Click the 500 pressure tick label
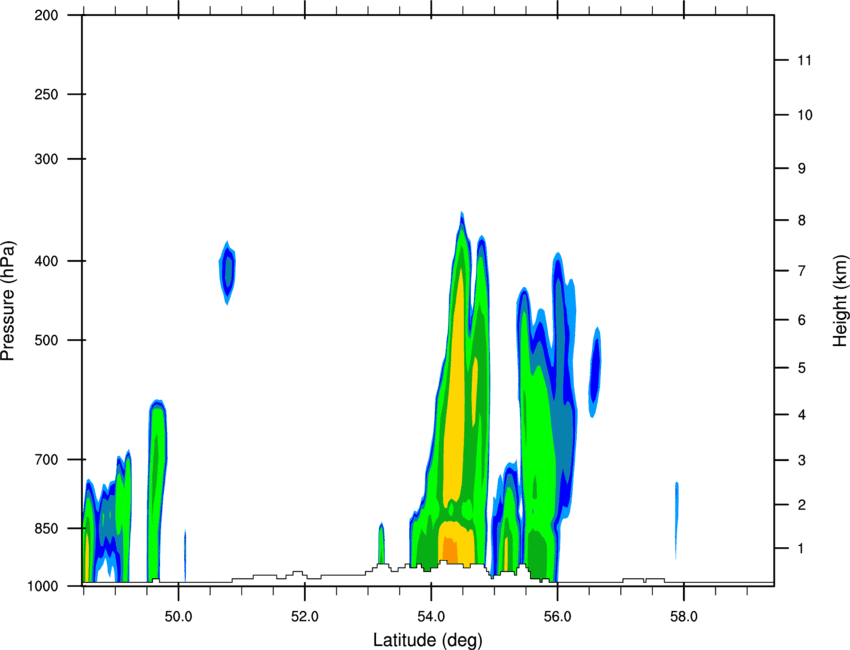 click(x=46, y=340)
